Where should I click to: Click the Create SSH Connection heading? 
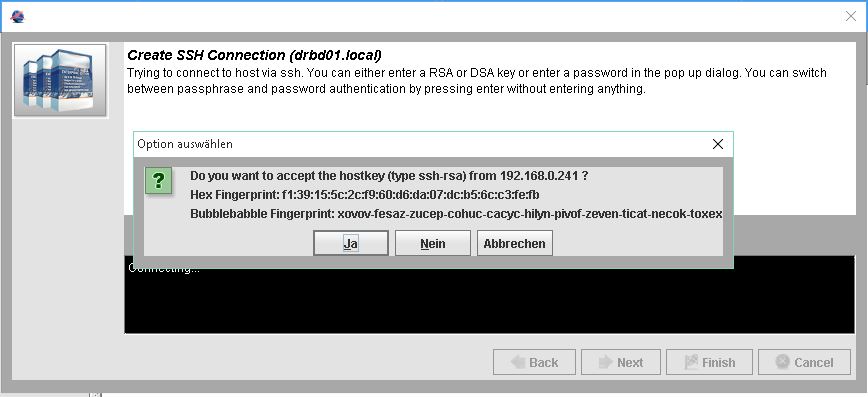[x=255, y=55]
